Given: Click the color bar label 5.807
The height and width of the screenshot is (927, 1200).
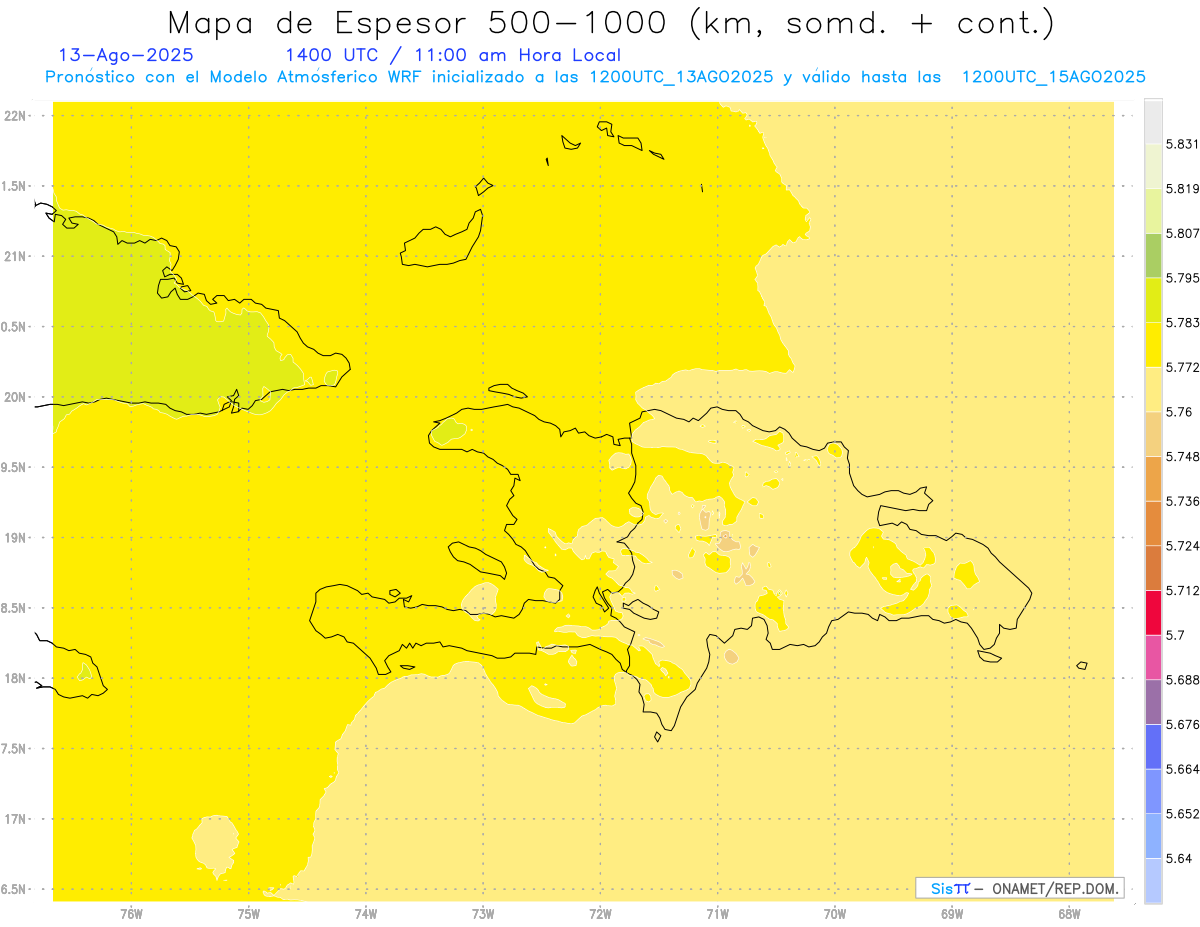Looking at the screenshot, I should 1182,233.
